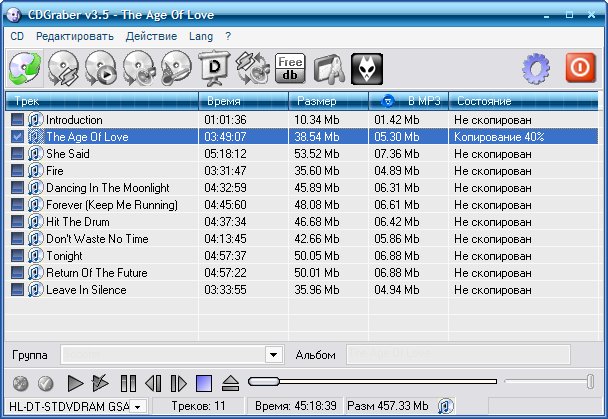
Task: Click the red power exit icon
Action: pyautogui.click(x=580, y=67)
